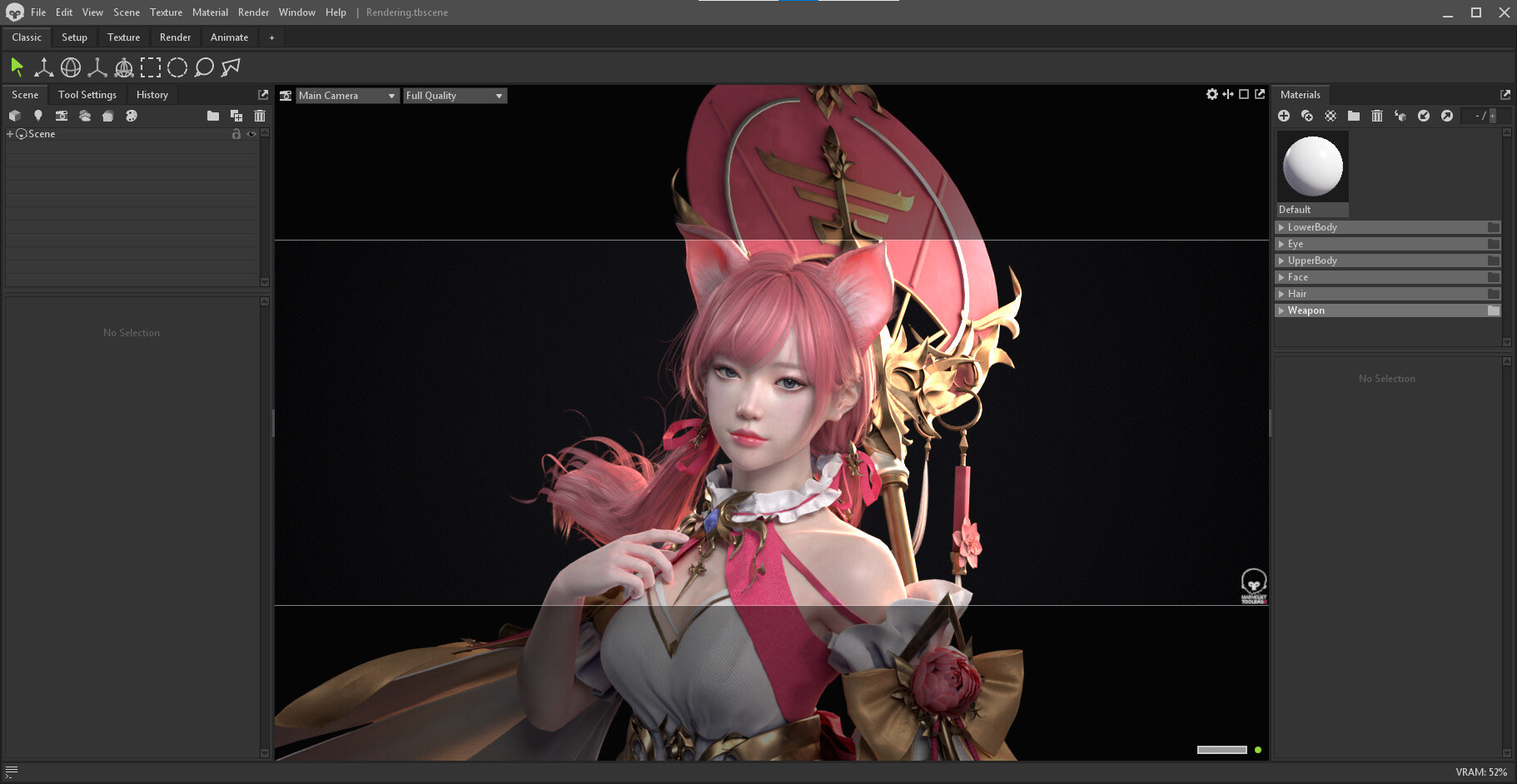
Task: Decrease material thumbnail size with minus
Action: point(1476,116)
